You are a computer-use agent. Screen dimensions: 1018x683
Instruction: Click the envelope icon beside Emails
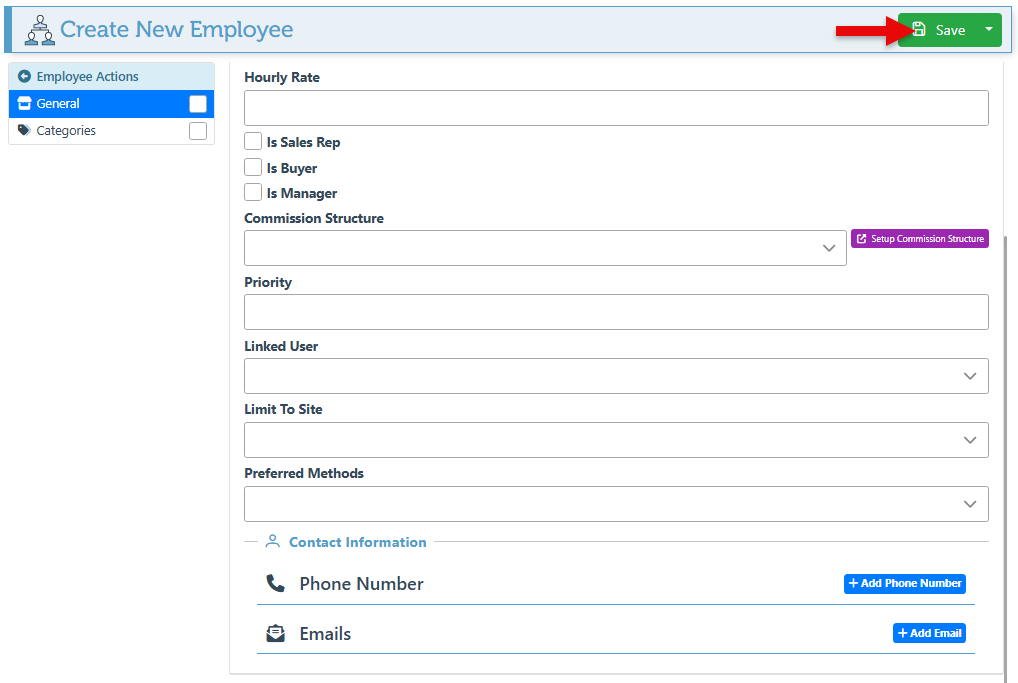click(x=275, y=634)
